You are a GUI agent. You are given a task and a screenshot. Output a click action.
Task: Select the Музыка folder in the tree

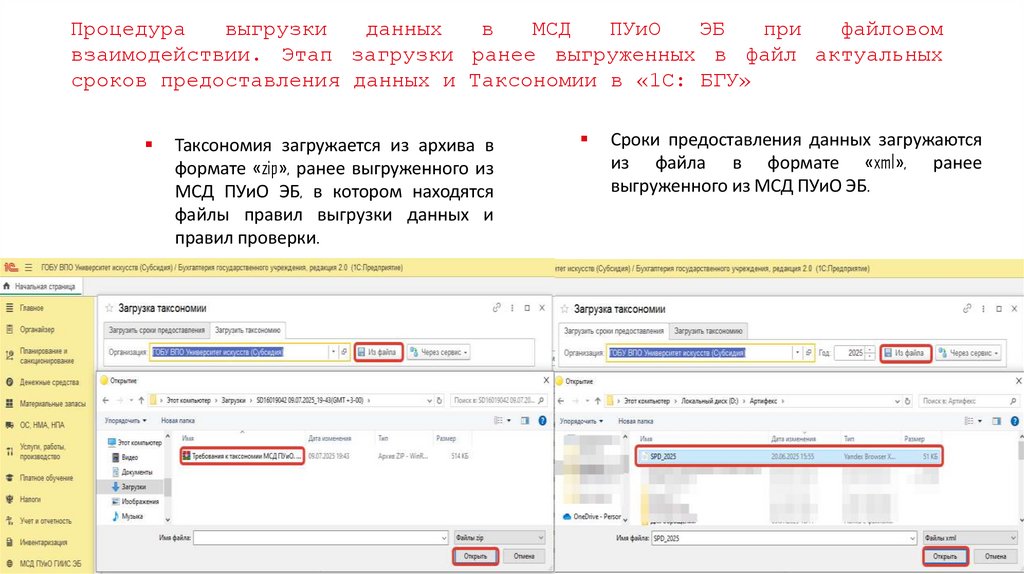tap(127, 517)
